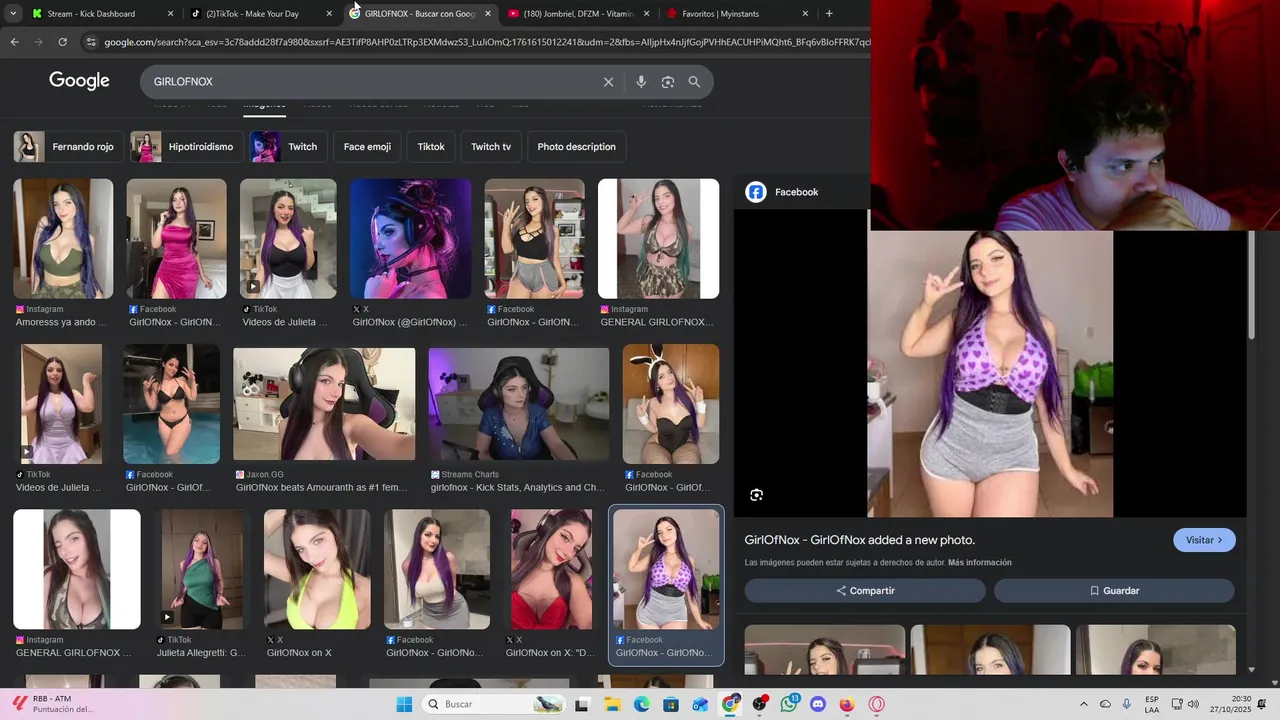
Task: Click the Google logo
Action: (79, 81)
